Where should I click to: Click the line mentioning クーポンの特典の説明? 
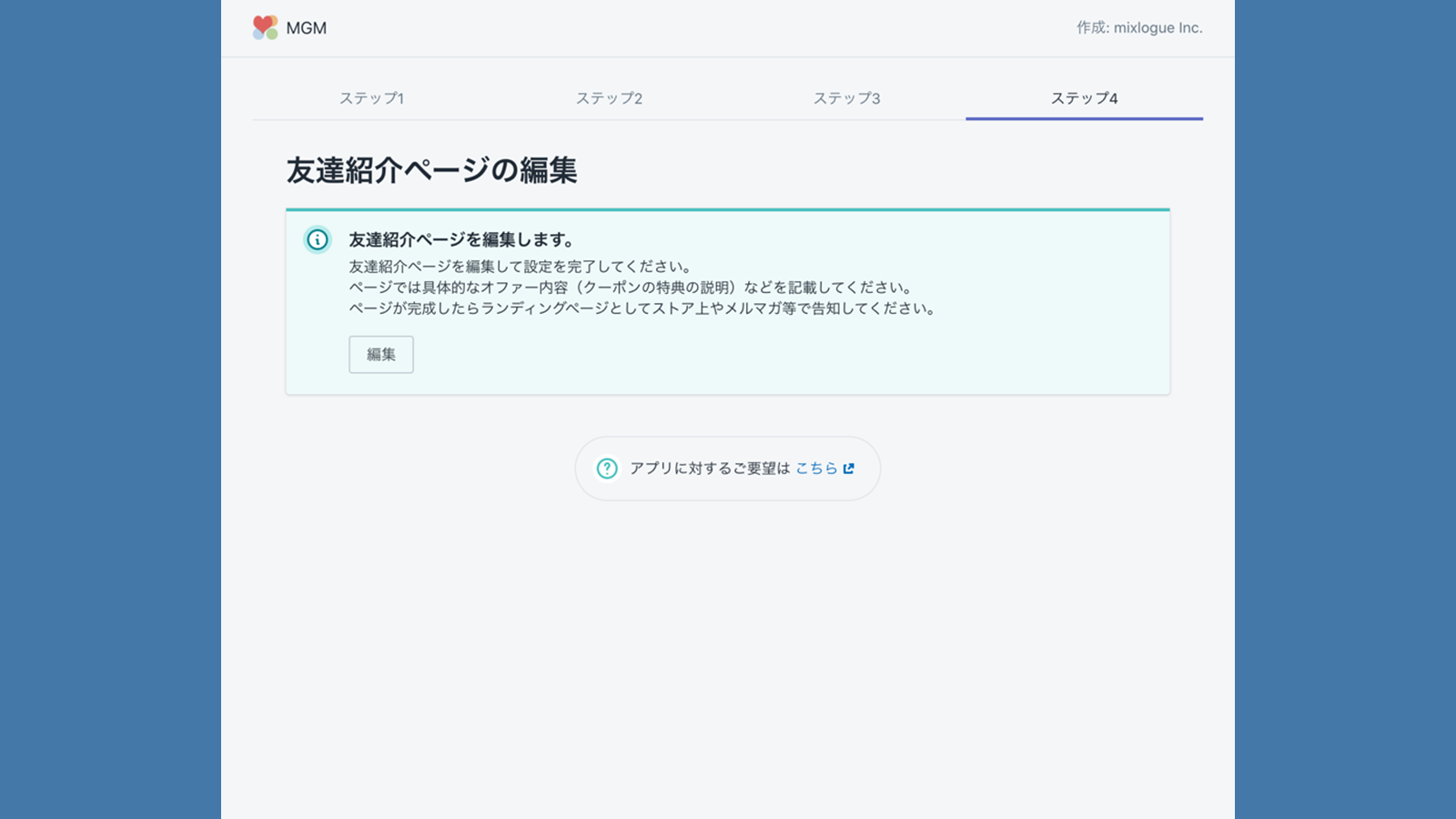[x=632, y=288]
